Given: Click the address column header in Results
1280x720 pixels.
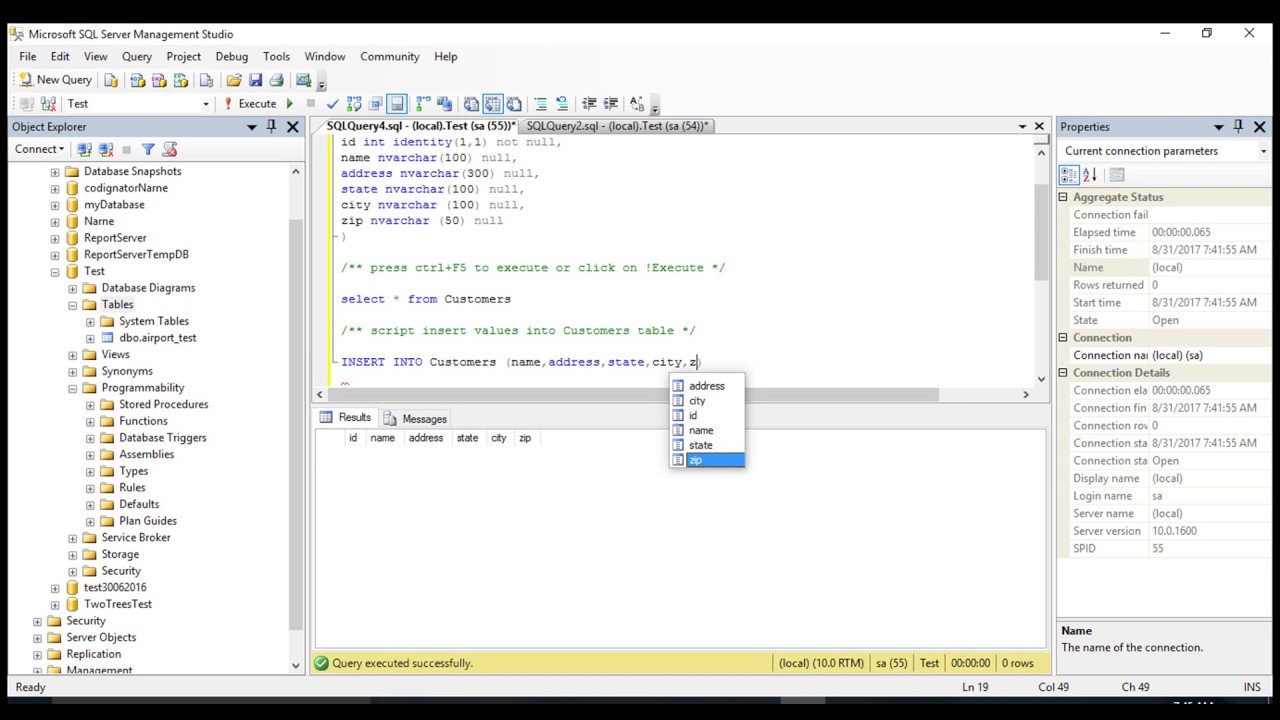Looking at the screenshot, I should click(x=425, y=438).
